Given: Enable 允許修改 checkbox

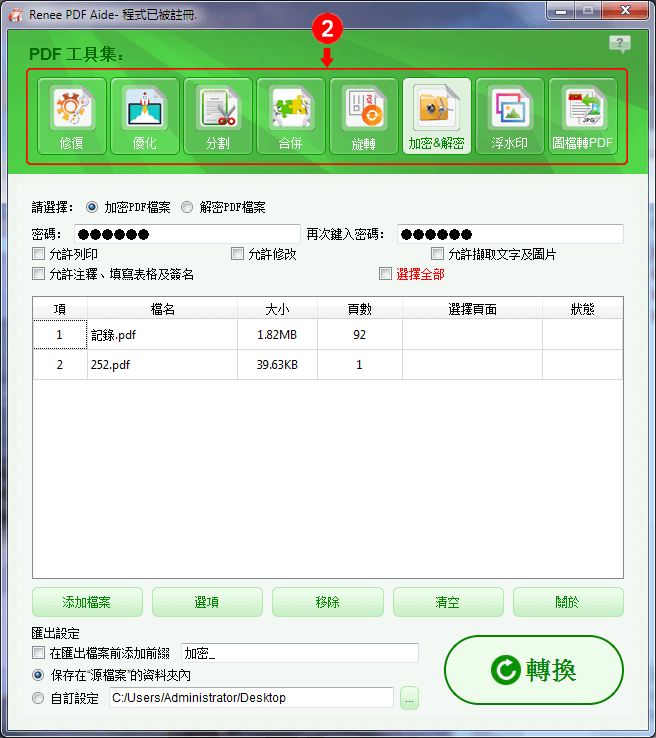Looking at the screenshot, I should (237, 254).
